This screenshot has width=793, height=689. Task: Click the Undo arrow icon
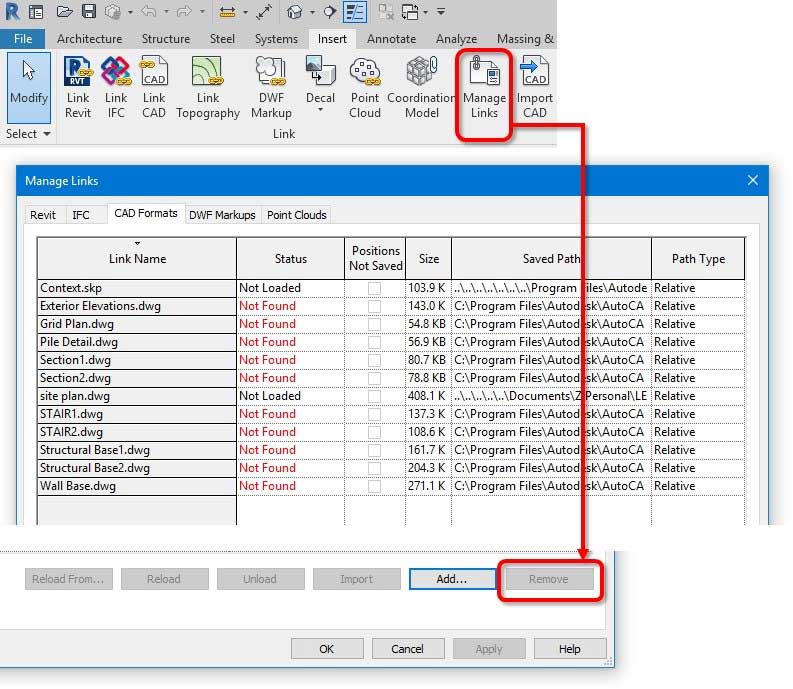pyautogui.click(x=149, y=11)
